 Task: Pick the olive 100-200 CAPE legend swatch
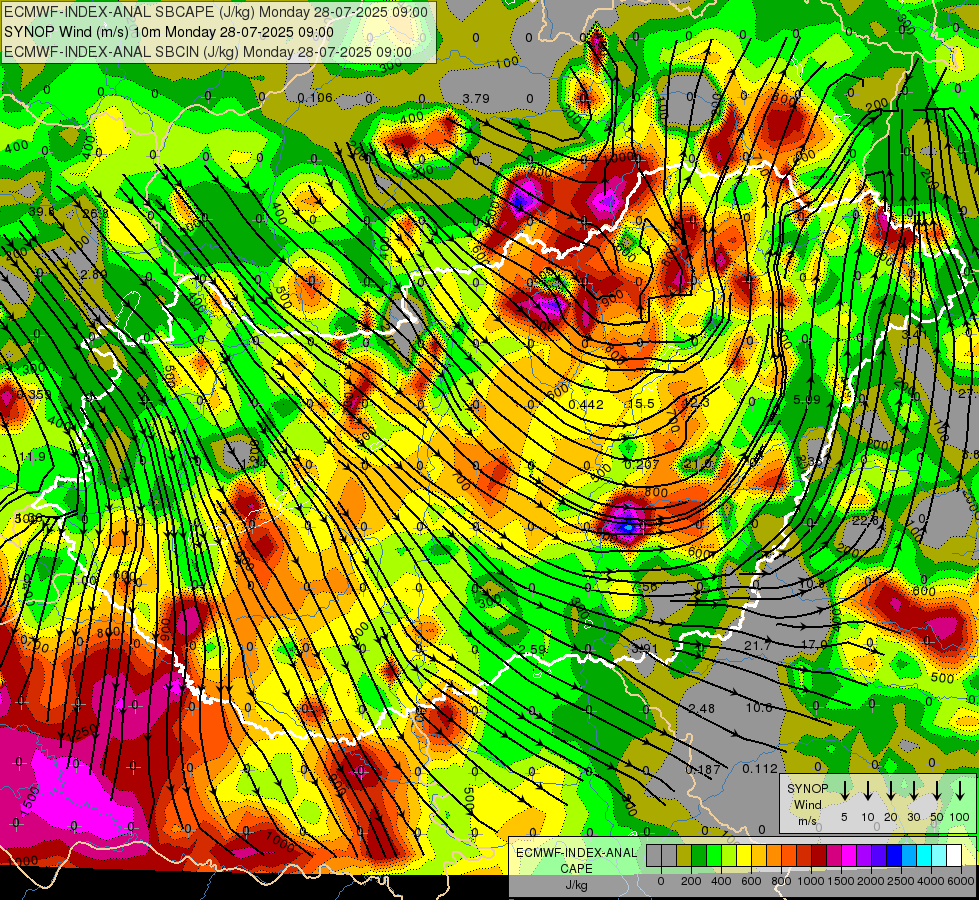point(684,855)
